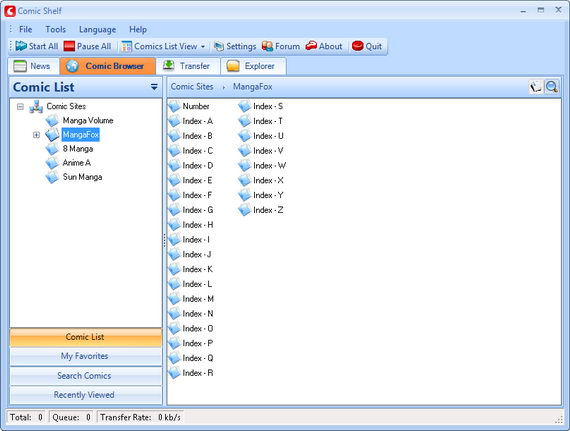Expand the MangaFox tree node
570x431 pixels.
(36, 135)
